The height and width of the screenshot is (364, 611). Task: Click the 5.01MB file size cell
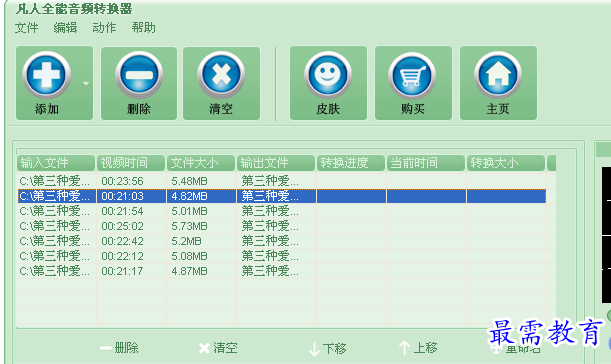click(x=201, y=211)
